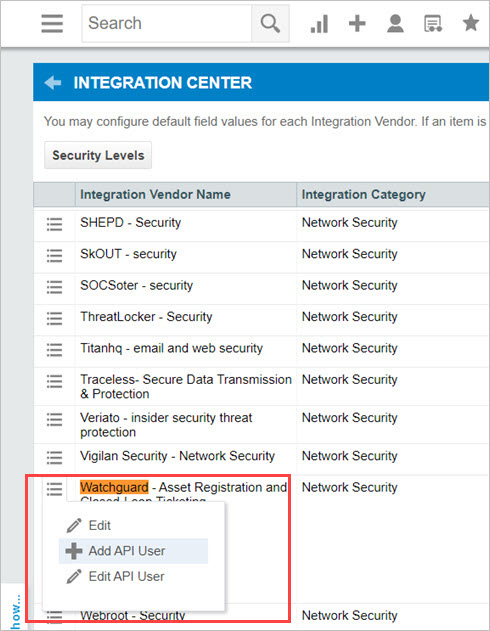Open context menu icon for Traceless row
The height and width of the screenshot is (631, 490).
(x=54, y=381)
